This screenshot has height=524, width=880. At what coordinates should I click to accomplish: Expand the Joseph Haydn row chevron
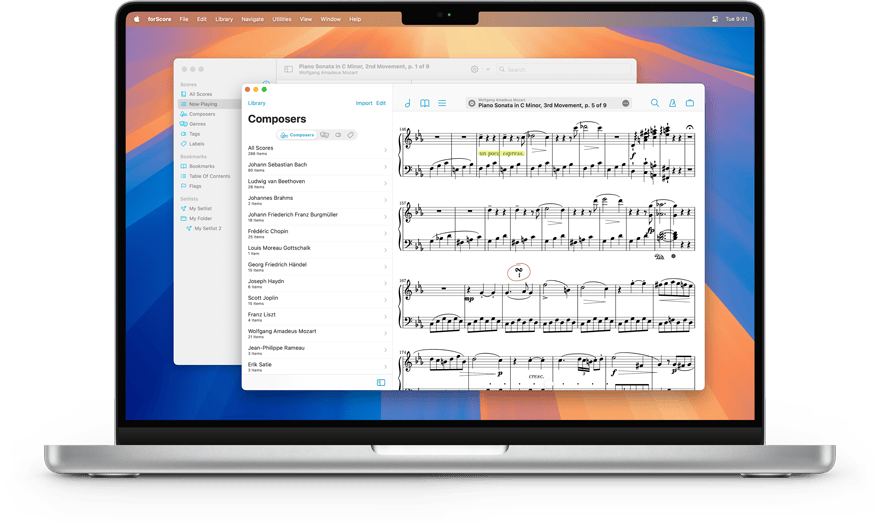(x=386, y=283)
